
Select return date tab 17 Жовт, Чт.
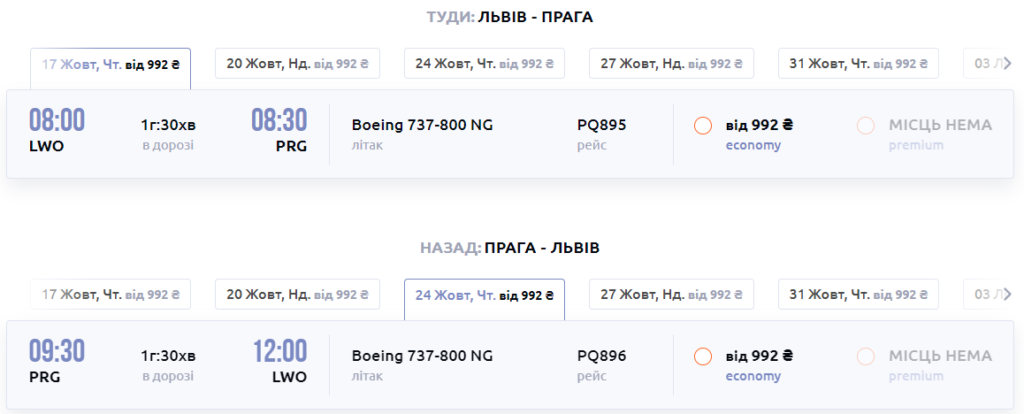pyautogui.click(x=110, y=295)
